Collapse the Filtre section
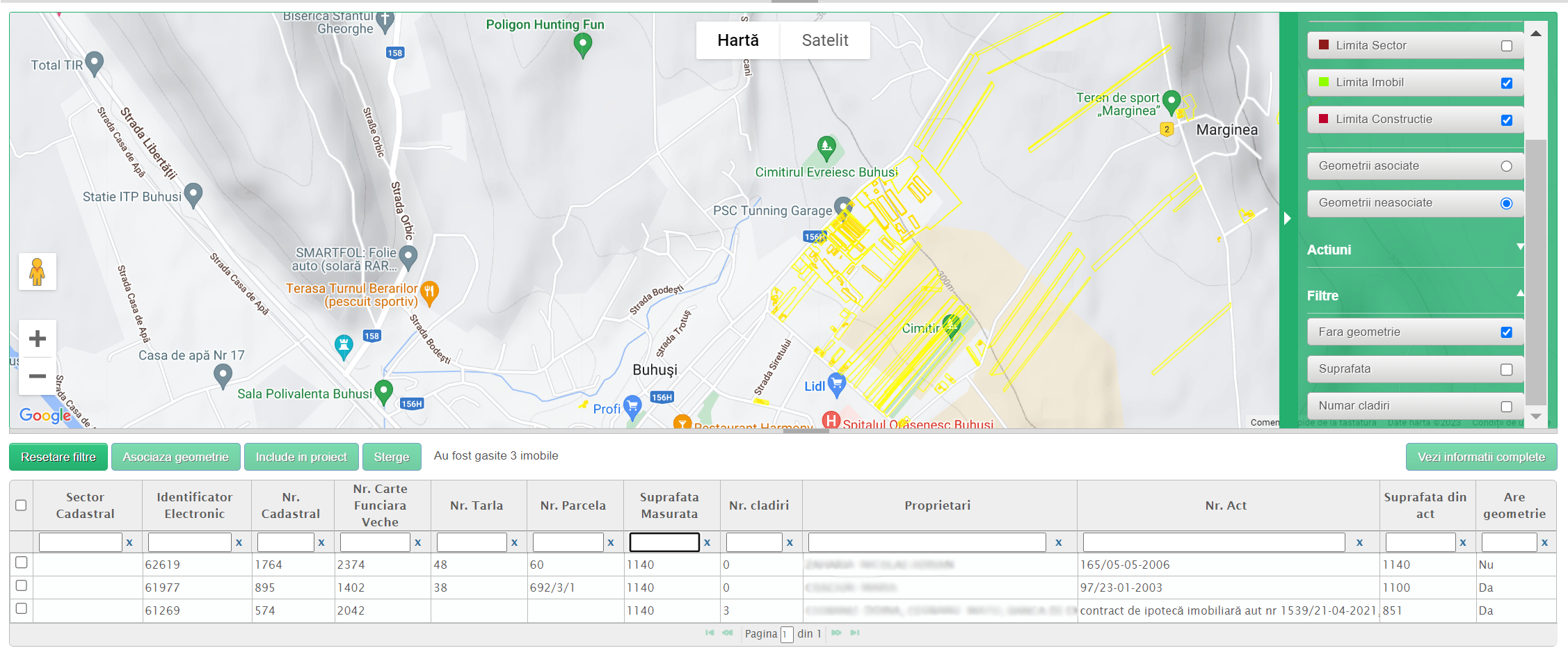Image resolution: width=1568 pixels, height=648 pixels. [x=1520, y=293]
